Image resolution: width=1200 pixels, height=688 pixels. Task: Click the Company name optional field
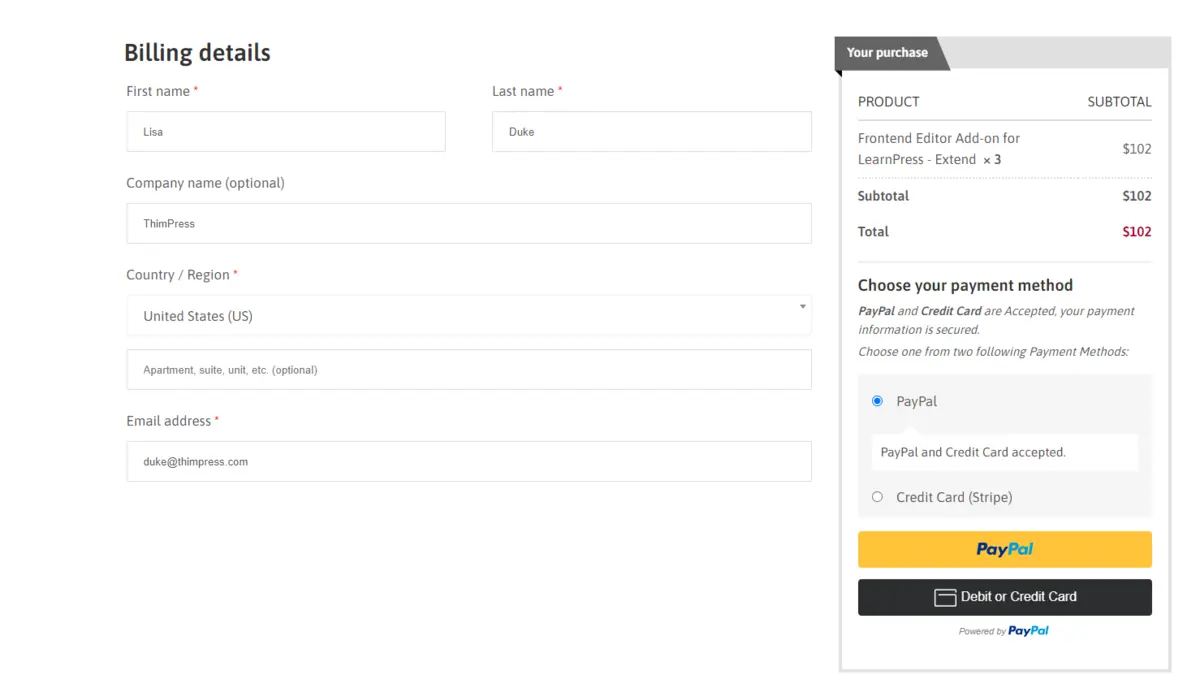click(x=468, y=223)
